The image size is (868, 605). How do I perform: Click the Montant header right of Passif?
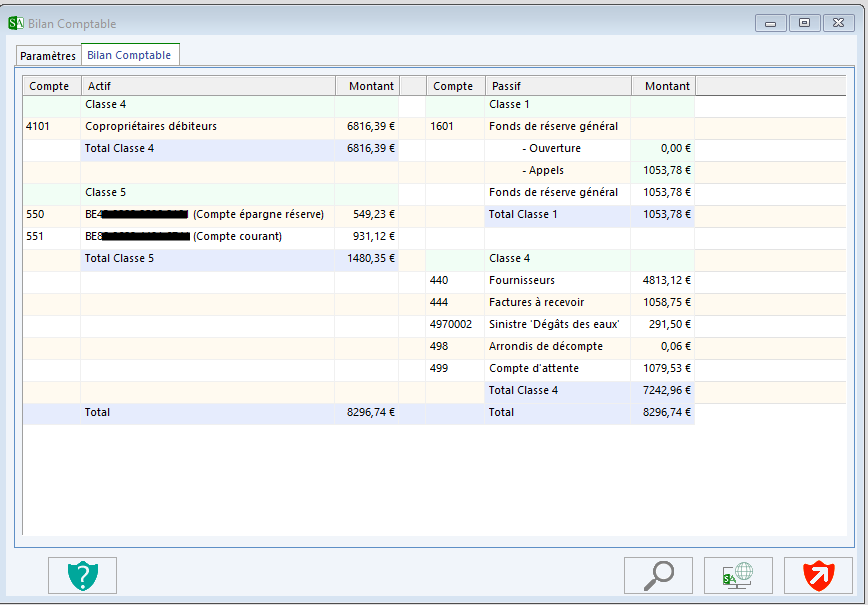pos(663,86)
